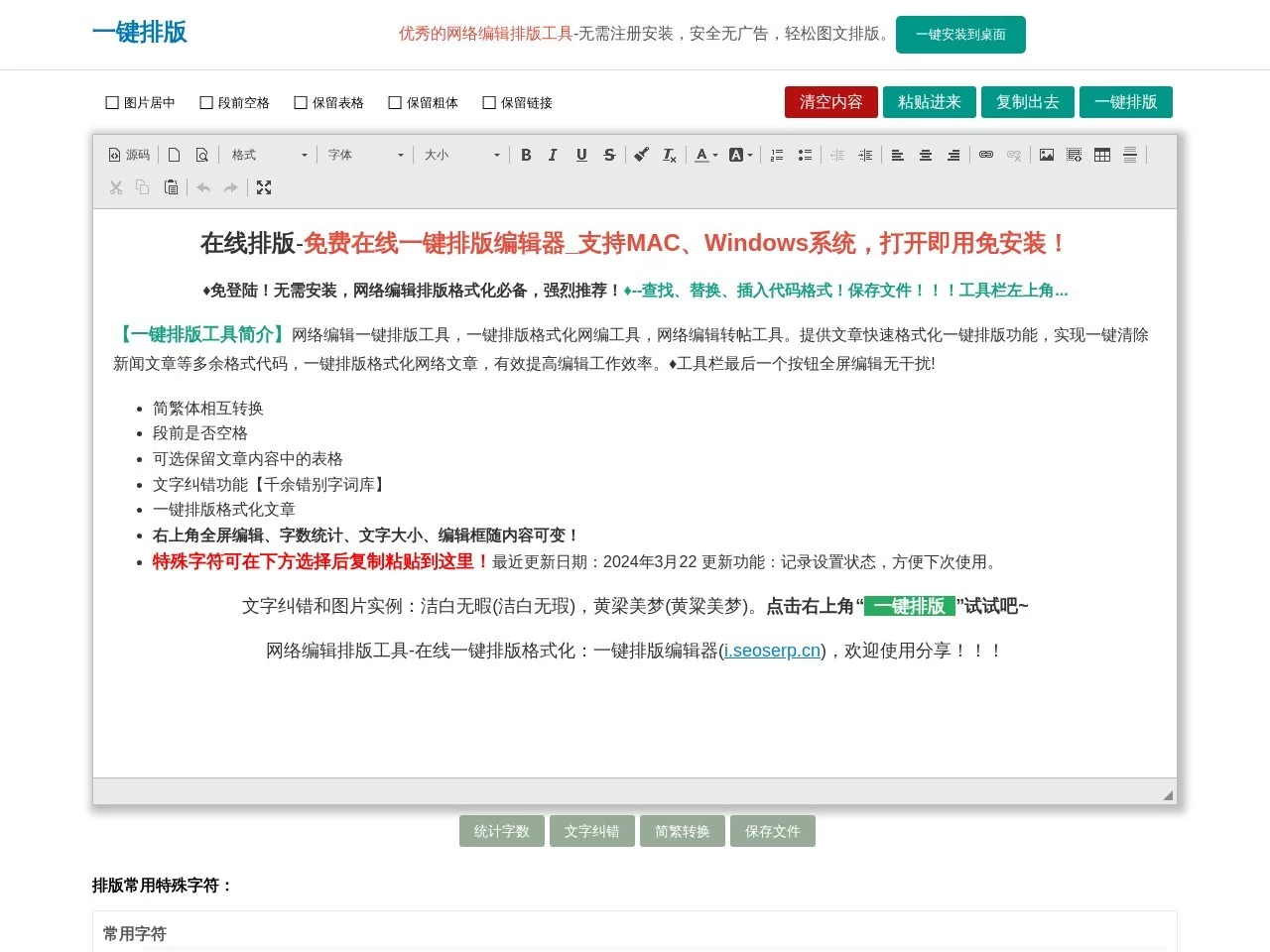Check the 段前空格 option
The height and width of the screenshot is (952, 1270).
206,102
